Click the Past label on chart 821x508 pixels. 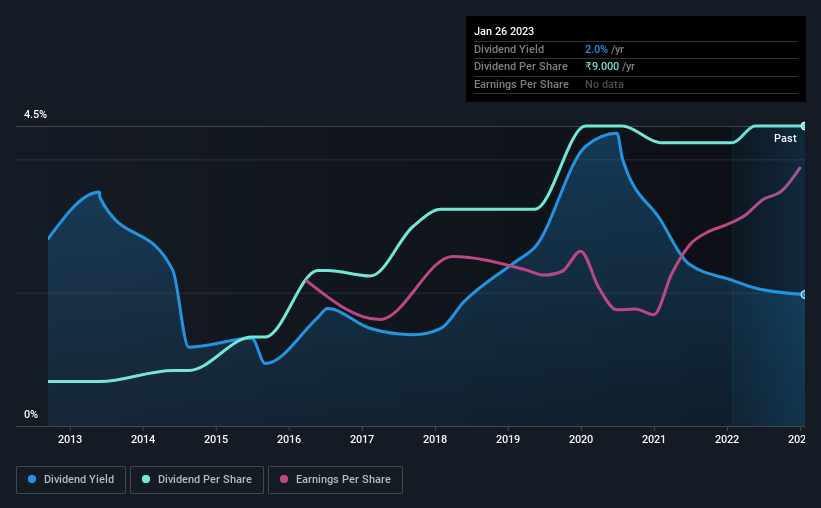(785, 138)
